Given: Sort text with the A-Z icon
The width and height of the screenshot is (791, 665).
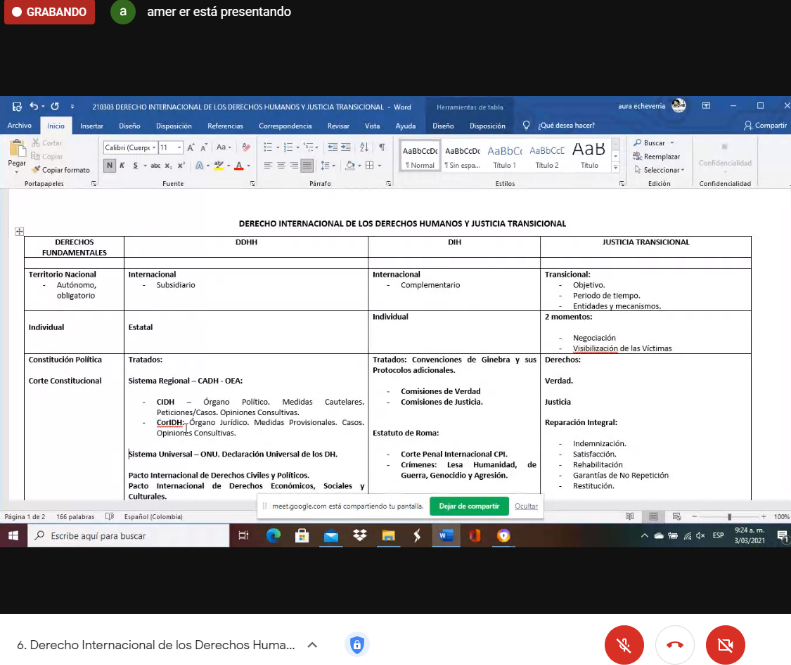Looking at the screenshot, I should click(364, 147).
